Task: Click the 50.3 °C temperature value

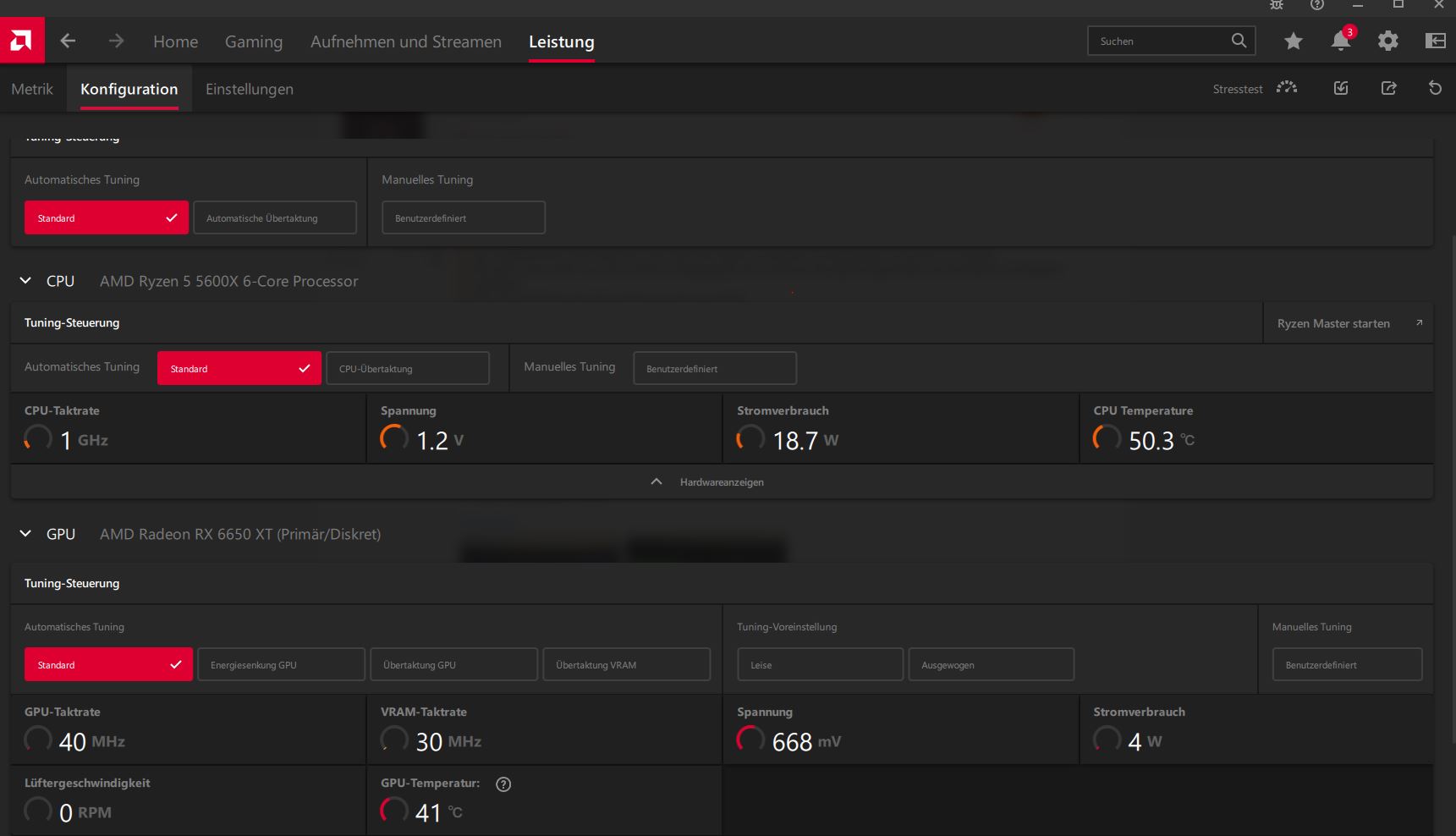Action: (x=1162, y=440)
